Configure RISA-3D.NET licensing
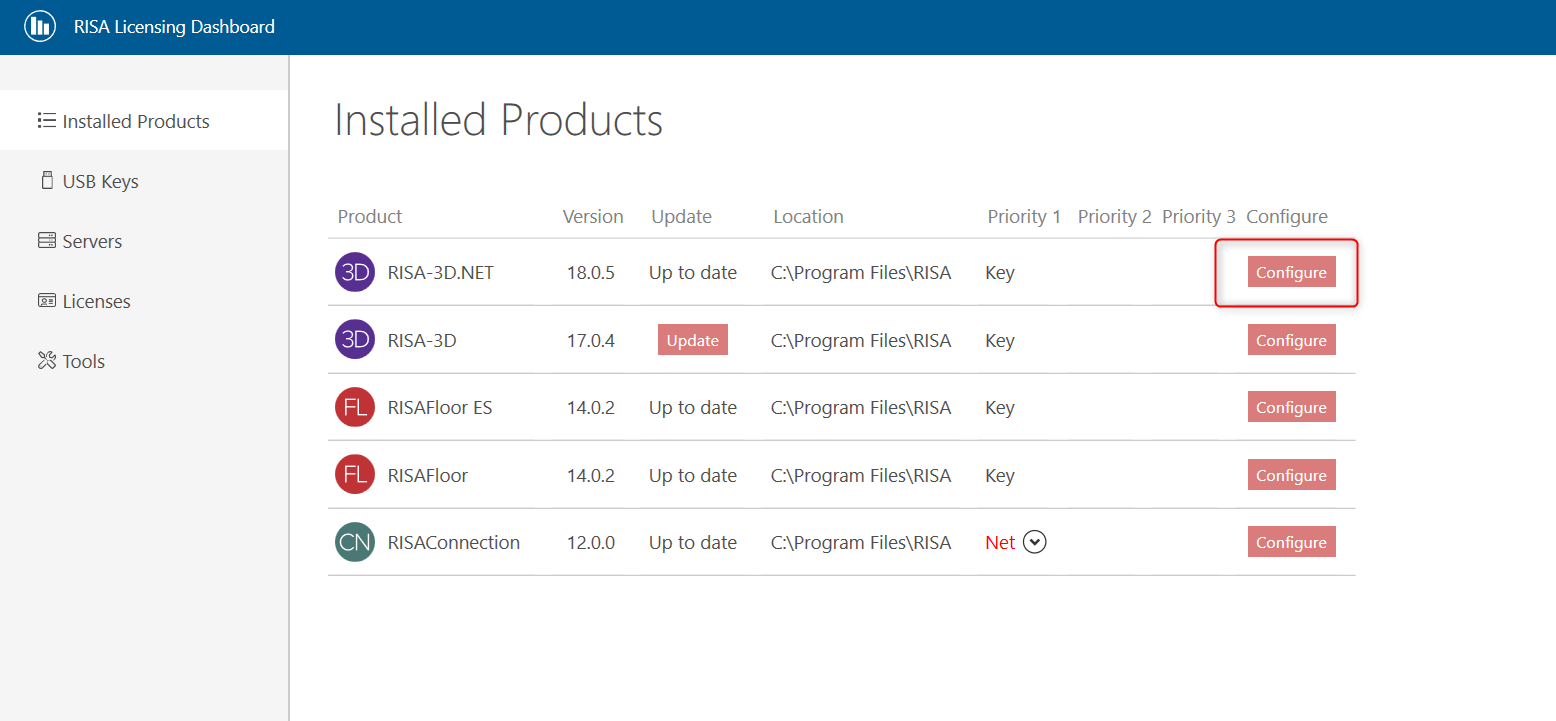1556x721 pixels. pyautogui.click(x=1291, y=272)
